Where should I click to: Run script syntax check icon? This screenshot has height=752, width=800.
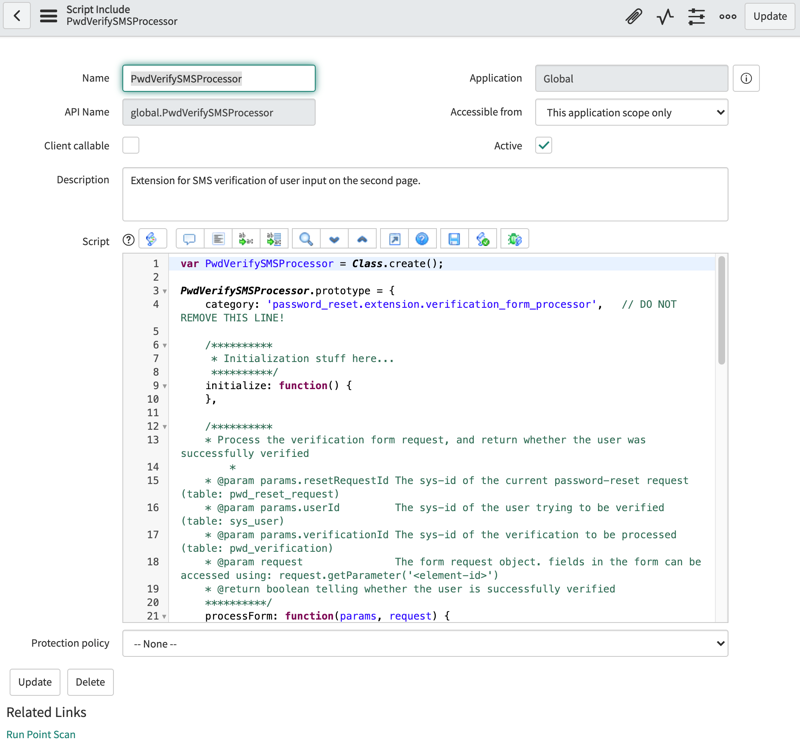click(x=483, y=239)
